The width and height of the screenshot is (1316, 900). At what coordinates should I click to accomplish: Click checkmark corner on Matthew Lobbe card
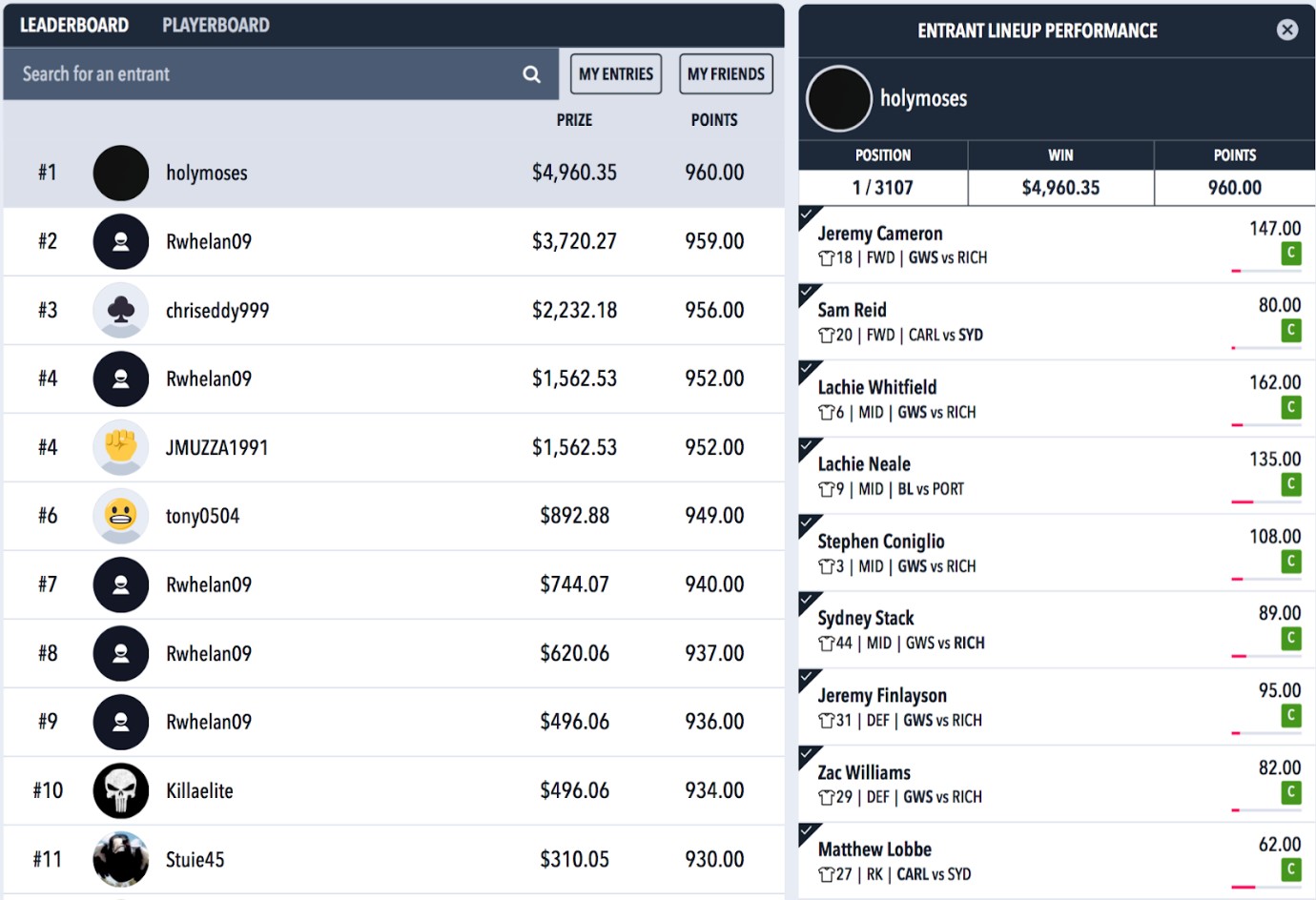click(x=809, y=832)
